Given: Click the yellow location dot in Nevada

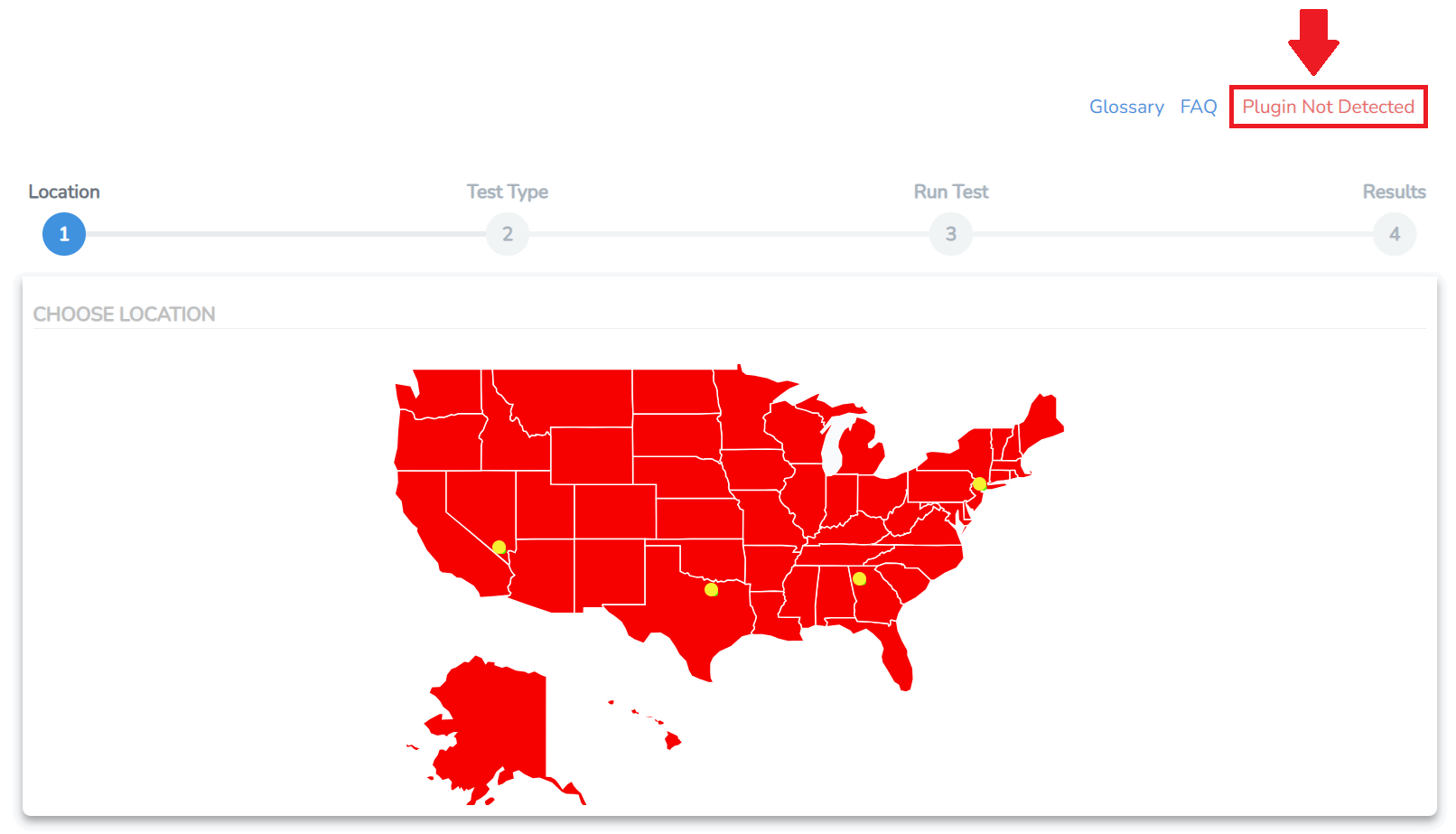Looking at the screenshot, I should (x=499, y=547).
